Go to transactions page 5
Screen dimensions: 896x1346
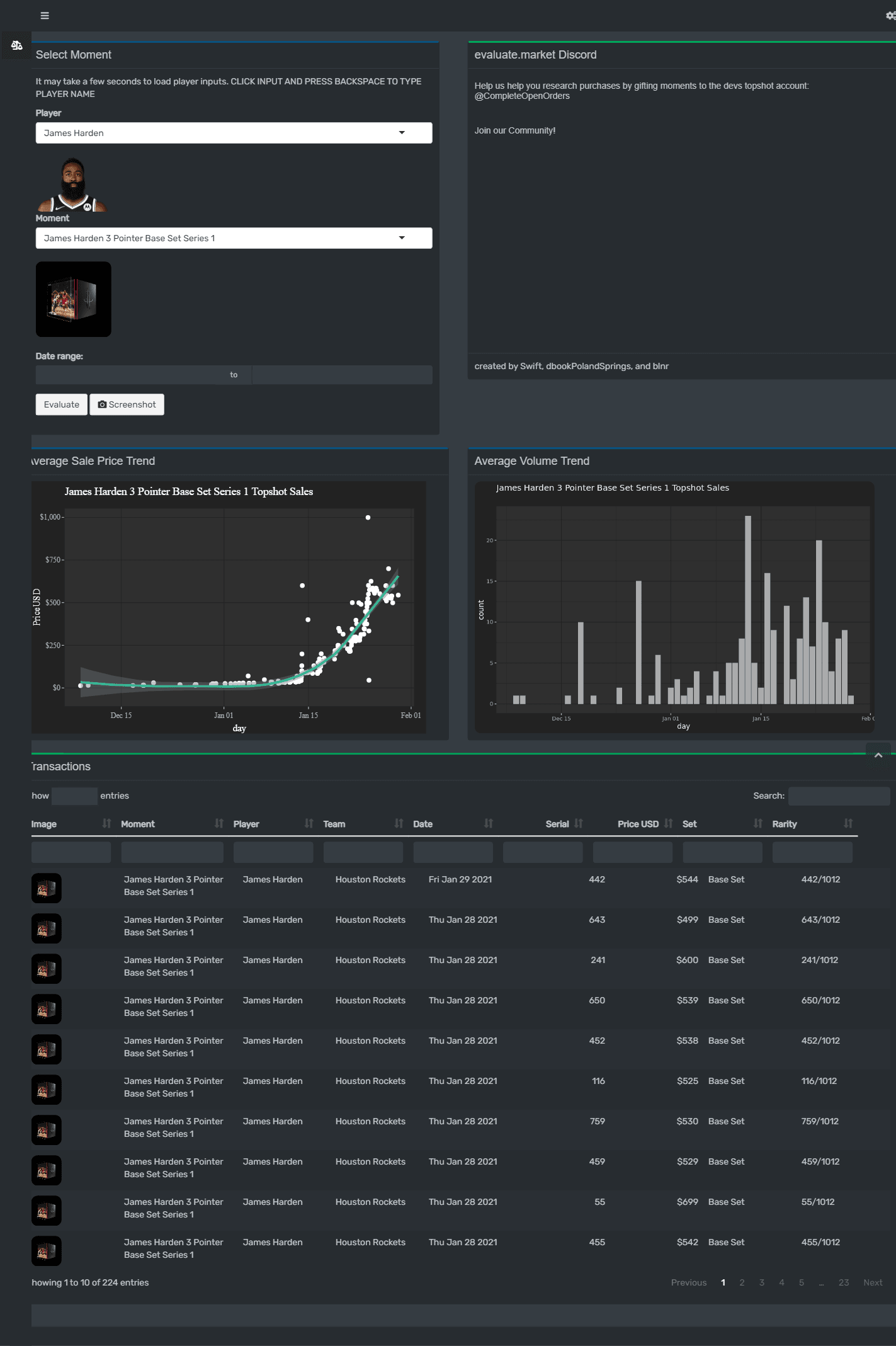pyautogui.click(x=802, y=1282)
